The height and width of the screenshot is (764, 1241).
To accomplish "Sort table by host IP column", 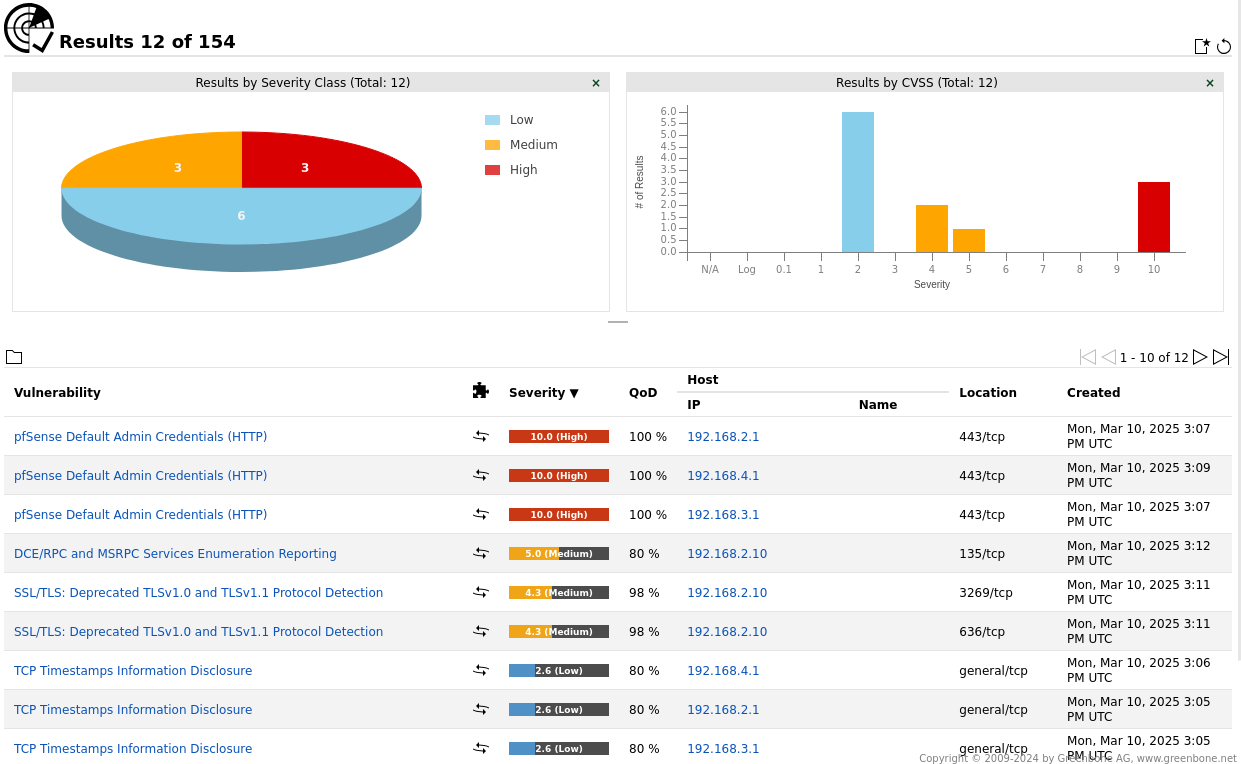I will click(693, 405).
